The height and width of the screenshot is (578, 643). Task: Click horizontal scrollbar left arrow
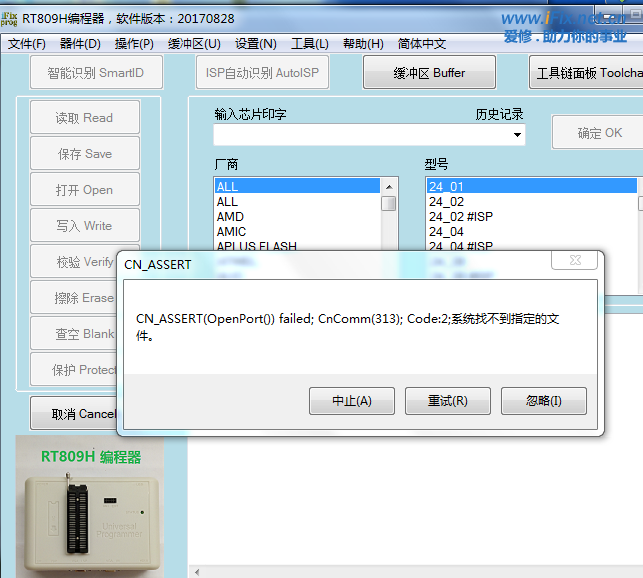coord(197,572)
